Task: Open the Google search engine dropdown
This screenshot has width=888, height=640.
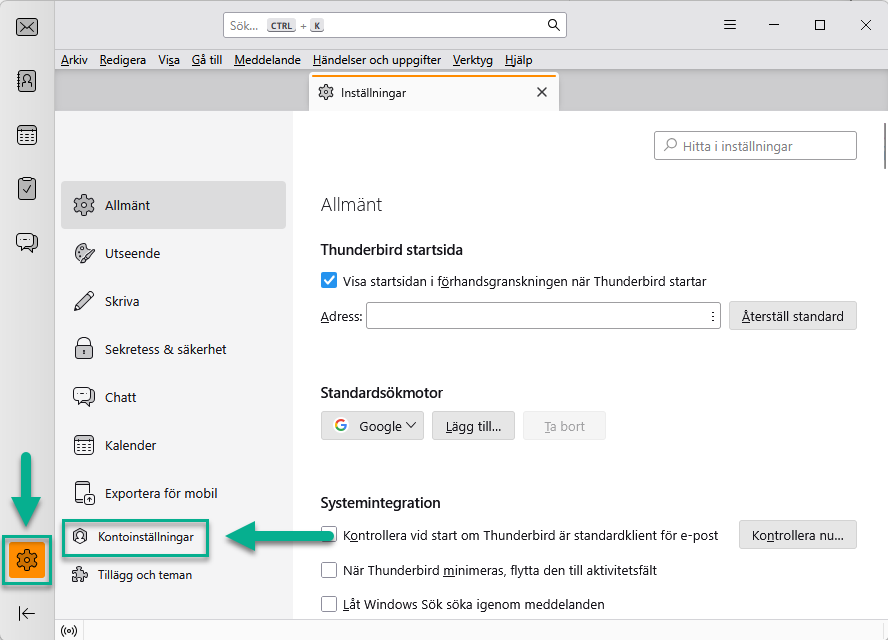Action: pyautogui.click(x=372, y=426)
